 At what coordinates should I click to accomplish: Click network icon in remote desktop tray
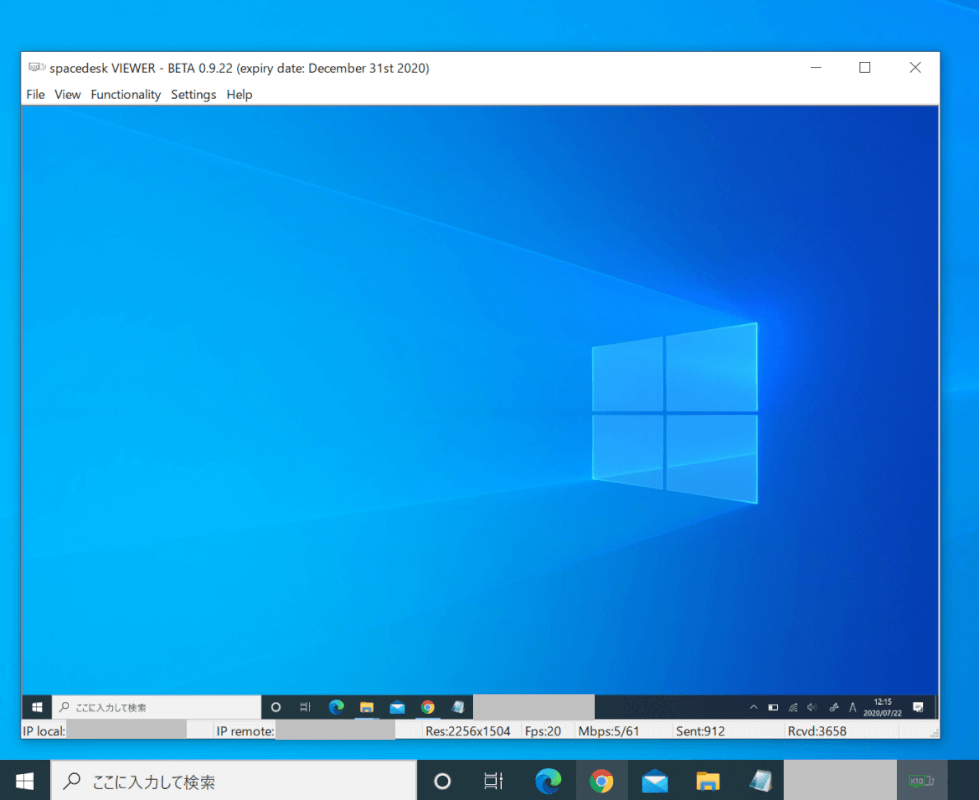coord(793,708)
